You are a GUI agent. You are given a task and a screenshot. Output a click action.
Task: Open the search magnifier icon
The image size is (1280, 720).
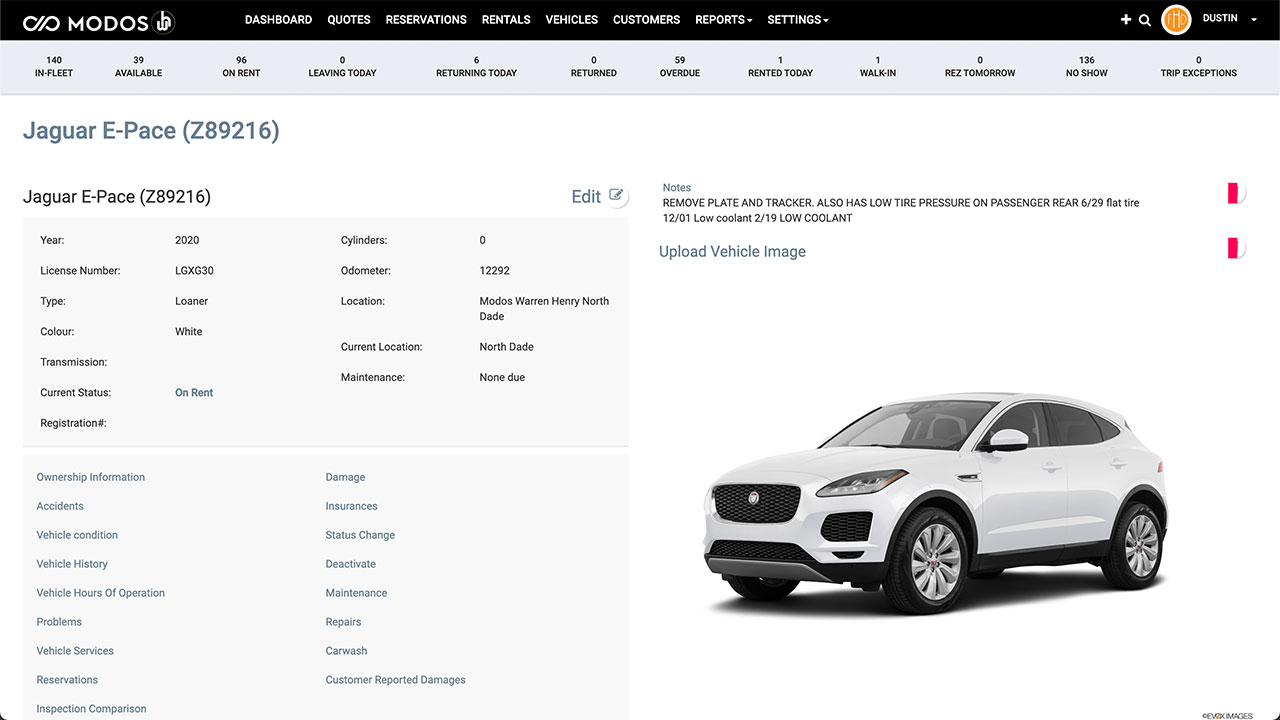tap(1145, 20)
